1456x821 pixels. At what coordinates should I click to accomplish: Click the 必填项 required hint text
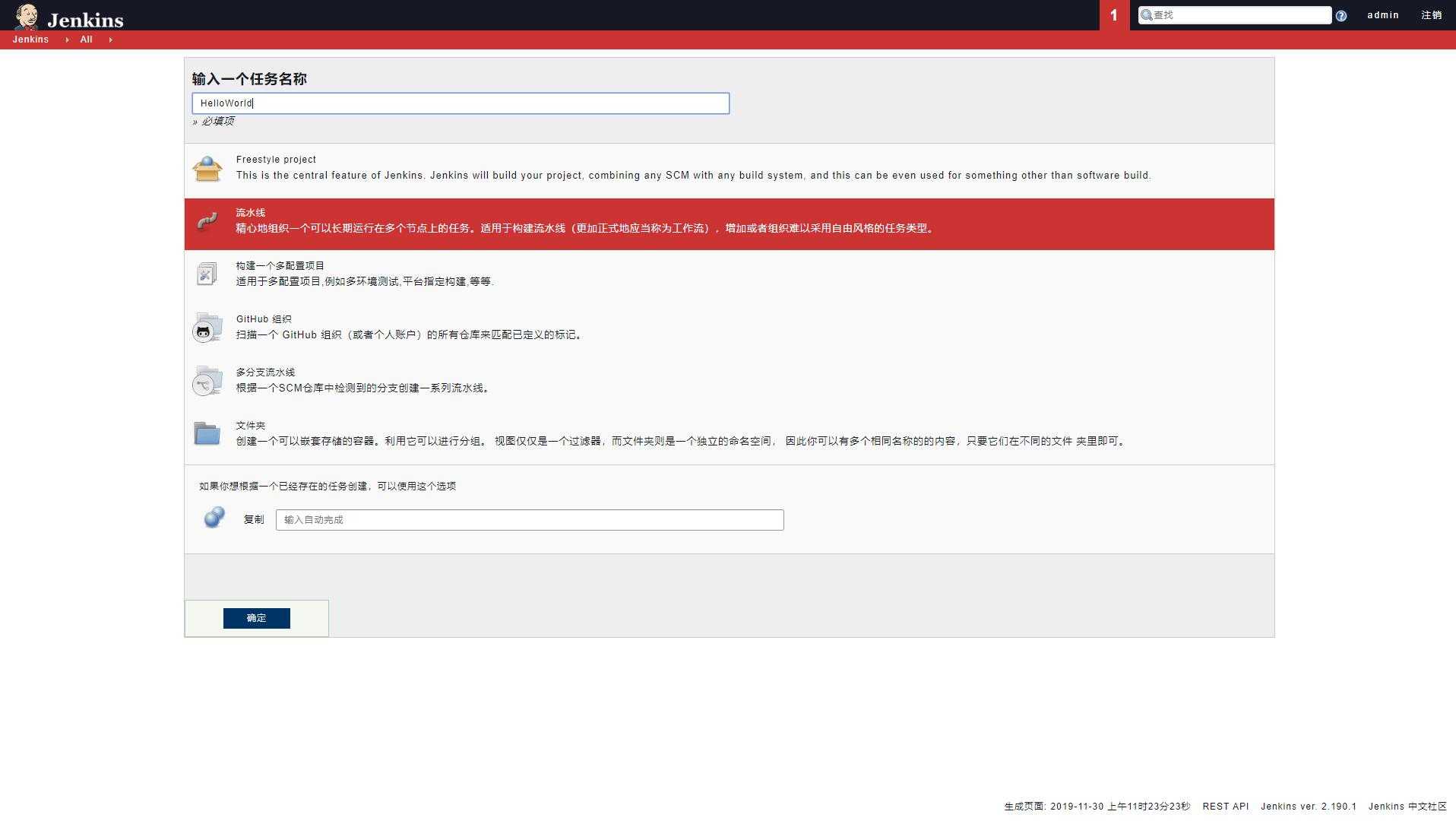(x=218, y=122)
